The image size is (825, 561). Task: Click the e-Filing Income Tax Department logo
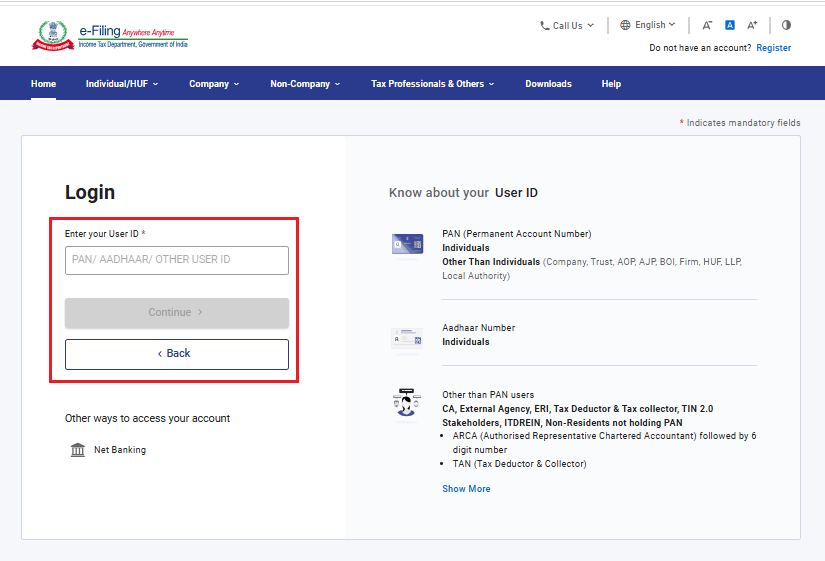109,36
